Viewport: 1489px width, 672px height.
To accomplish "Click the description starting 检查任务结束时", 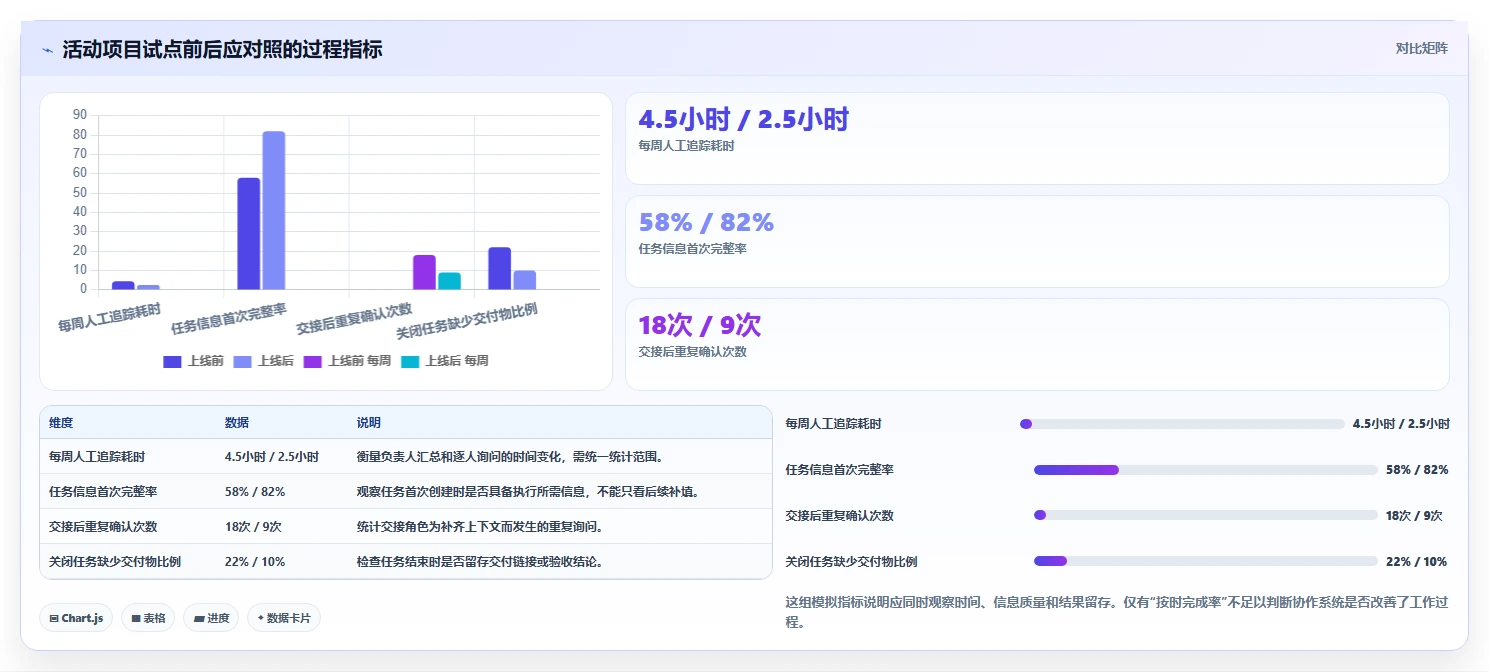I will click(480, 562).
